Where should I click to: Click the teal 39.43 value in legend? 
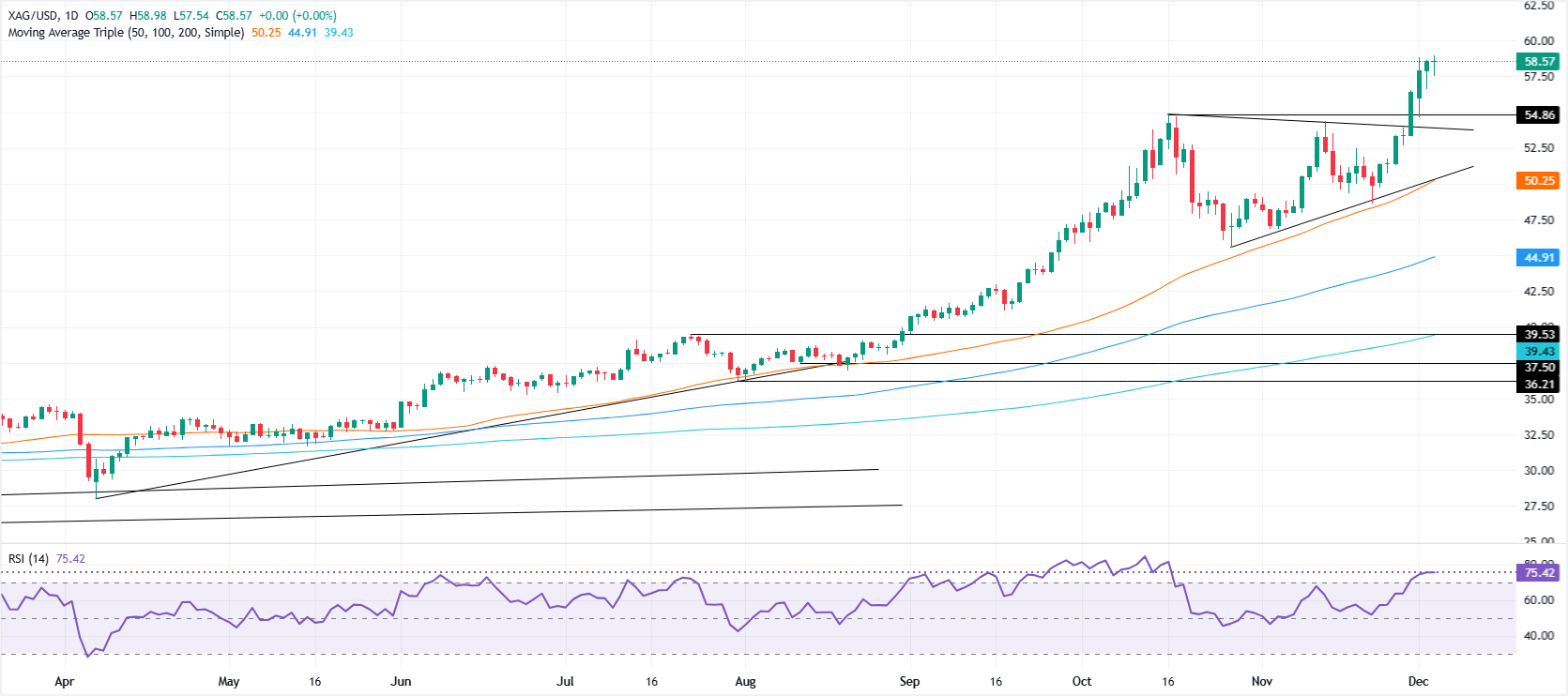[x=339, y=33]
